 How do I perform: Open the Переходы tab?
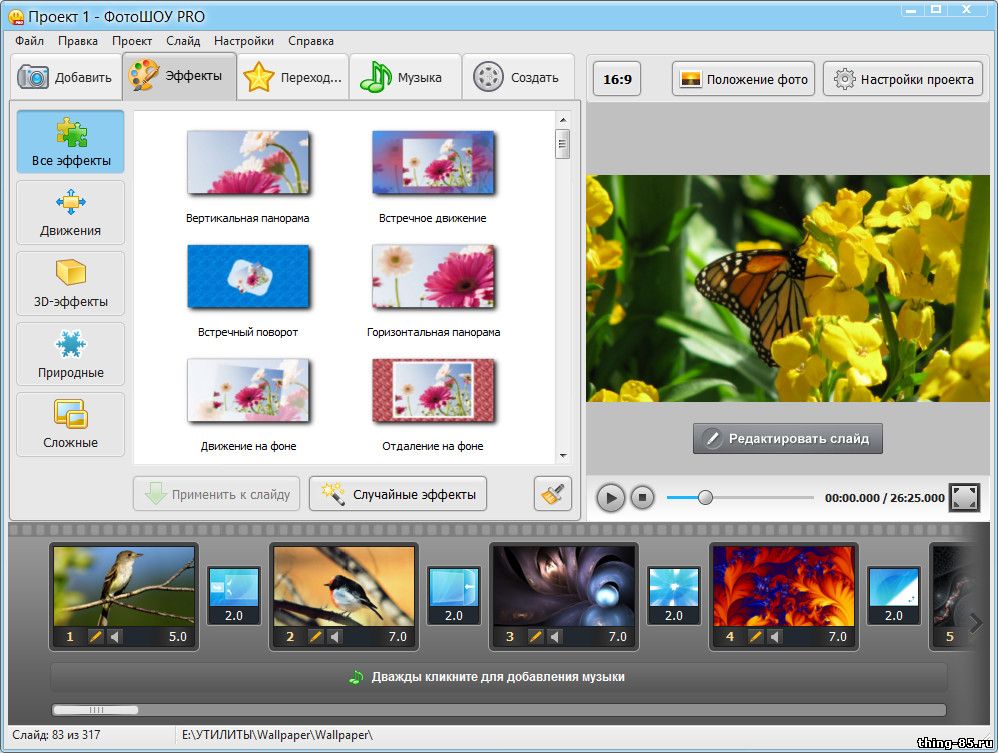(x=293, y=78)
